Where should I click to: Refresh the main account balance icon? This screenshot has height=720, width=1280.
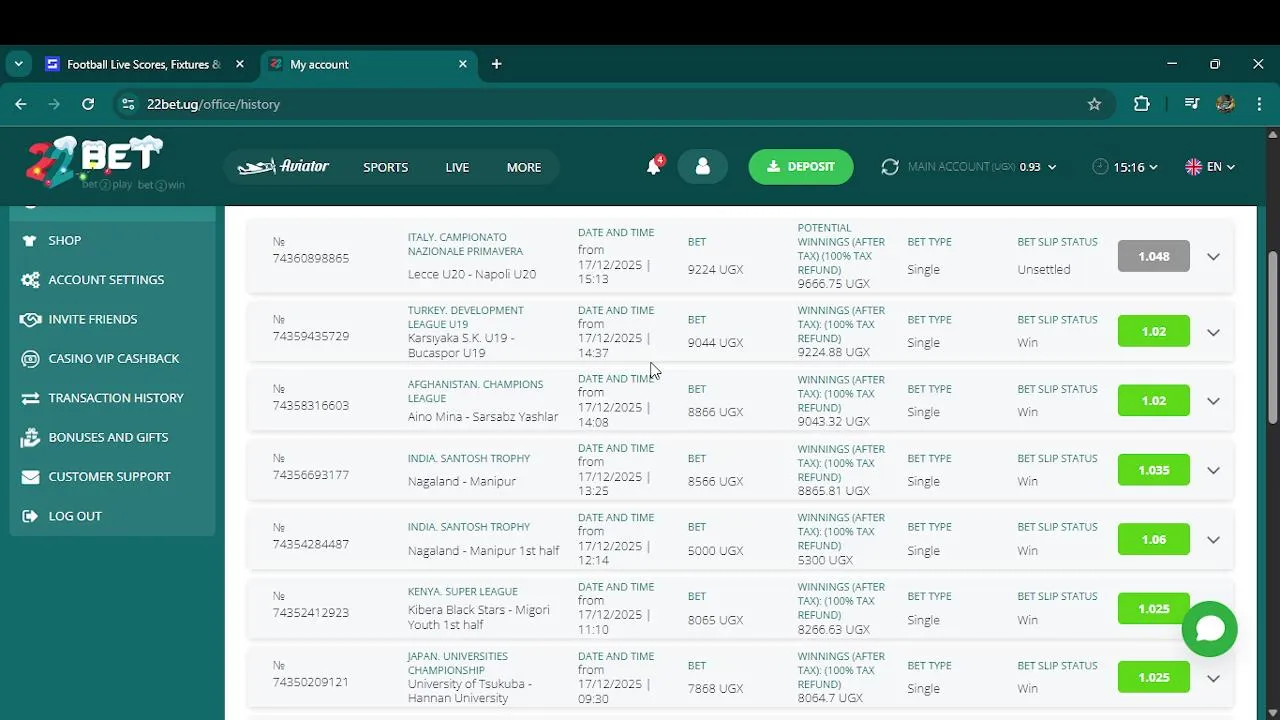(890, 167)
